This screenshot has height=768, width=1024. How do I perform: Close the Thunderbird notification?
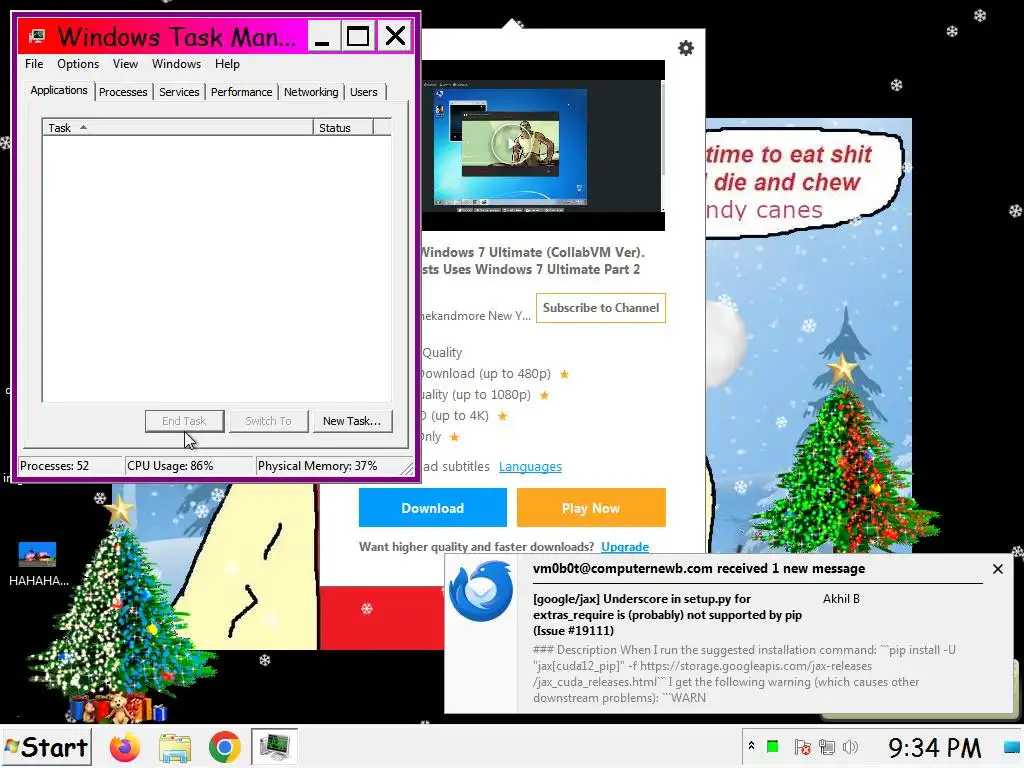(x=997, y=569)
